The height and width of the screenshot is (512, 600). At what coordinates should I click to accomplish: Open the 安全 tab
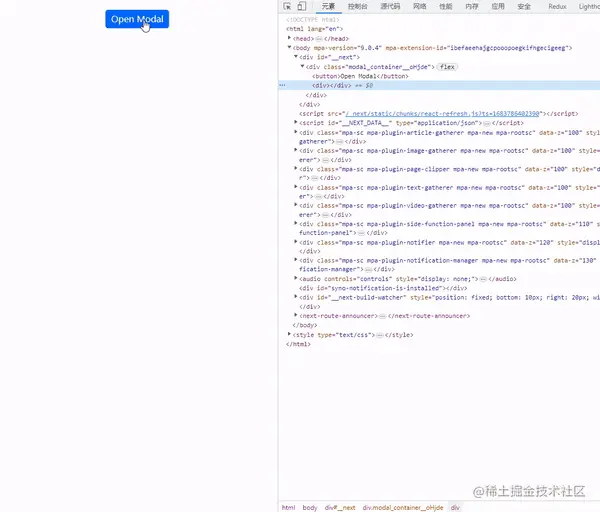pos(524,7)
